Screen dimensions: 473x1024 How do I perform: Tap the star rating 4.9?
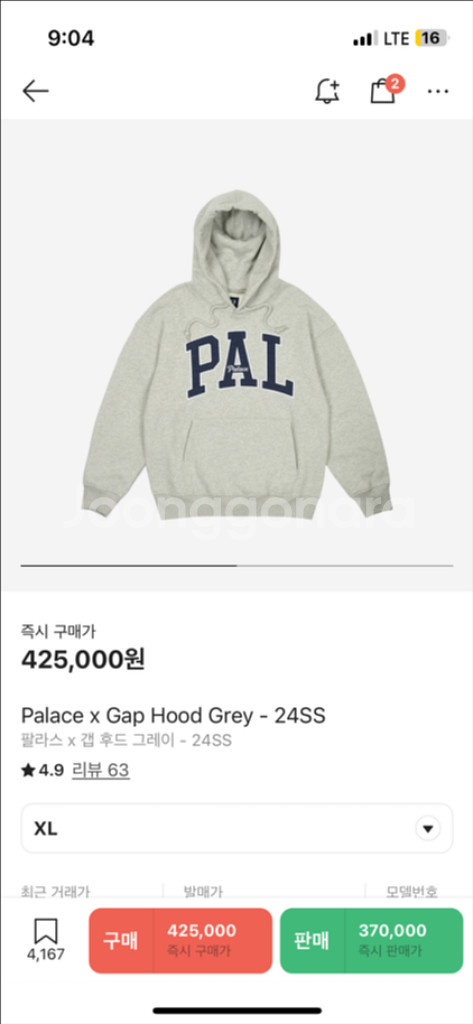point(42,771)
